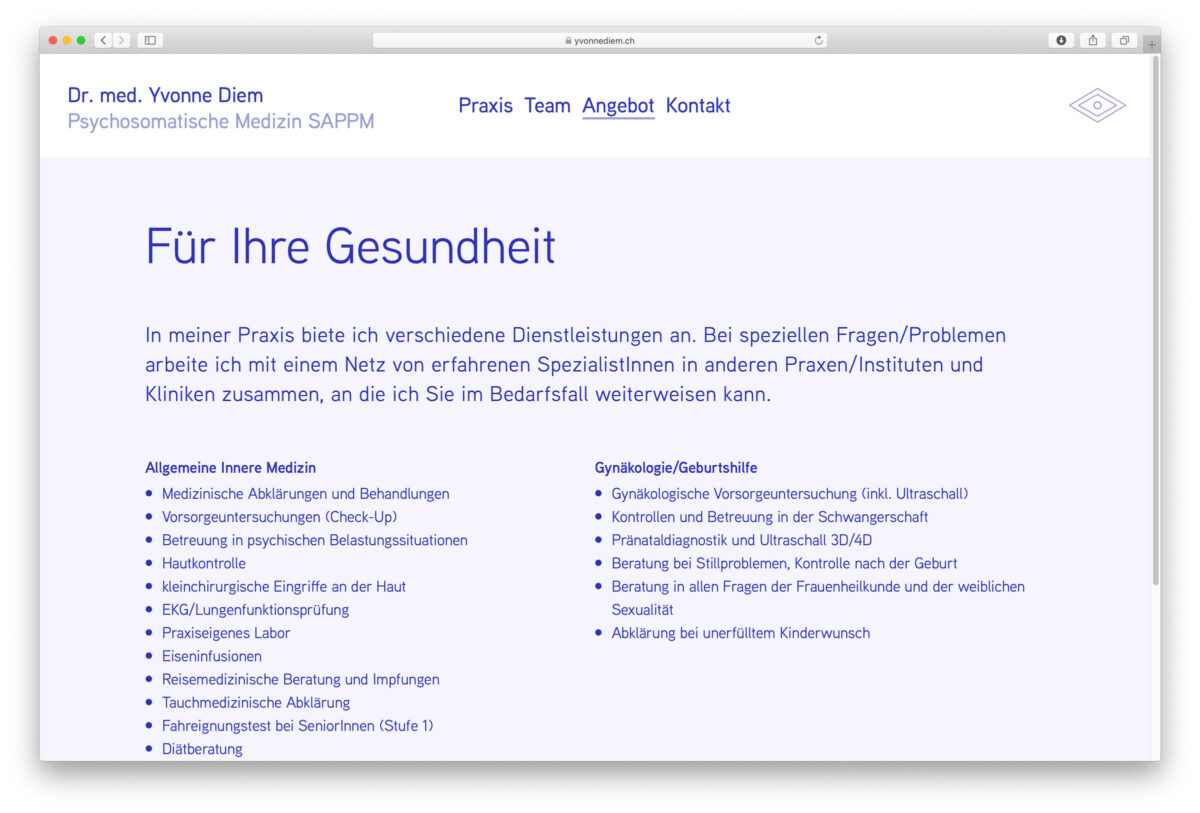Enter full screen with the green button
This screenshot has height=813, width=1200.
click(81, 40)
